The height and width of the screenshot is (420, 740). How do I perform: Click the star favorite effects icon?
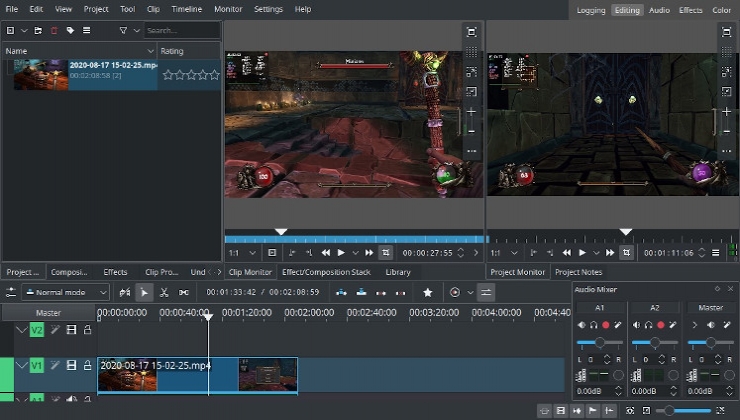(428, 293)
